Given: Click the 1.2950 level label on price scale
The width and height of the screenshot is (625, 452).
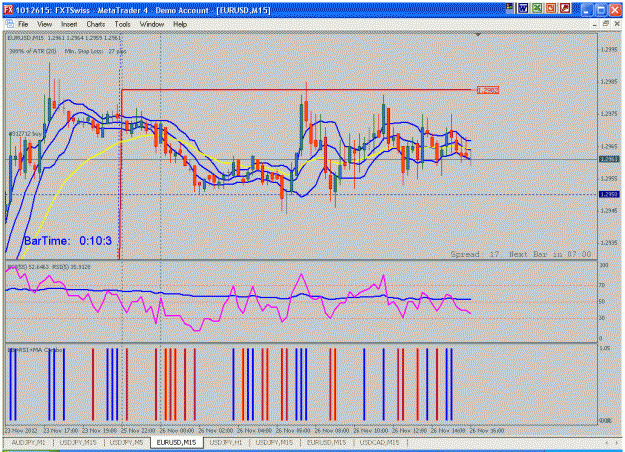Looking at the screenshot, I should click(609, 195).
